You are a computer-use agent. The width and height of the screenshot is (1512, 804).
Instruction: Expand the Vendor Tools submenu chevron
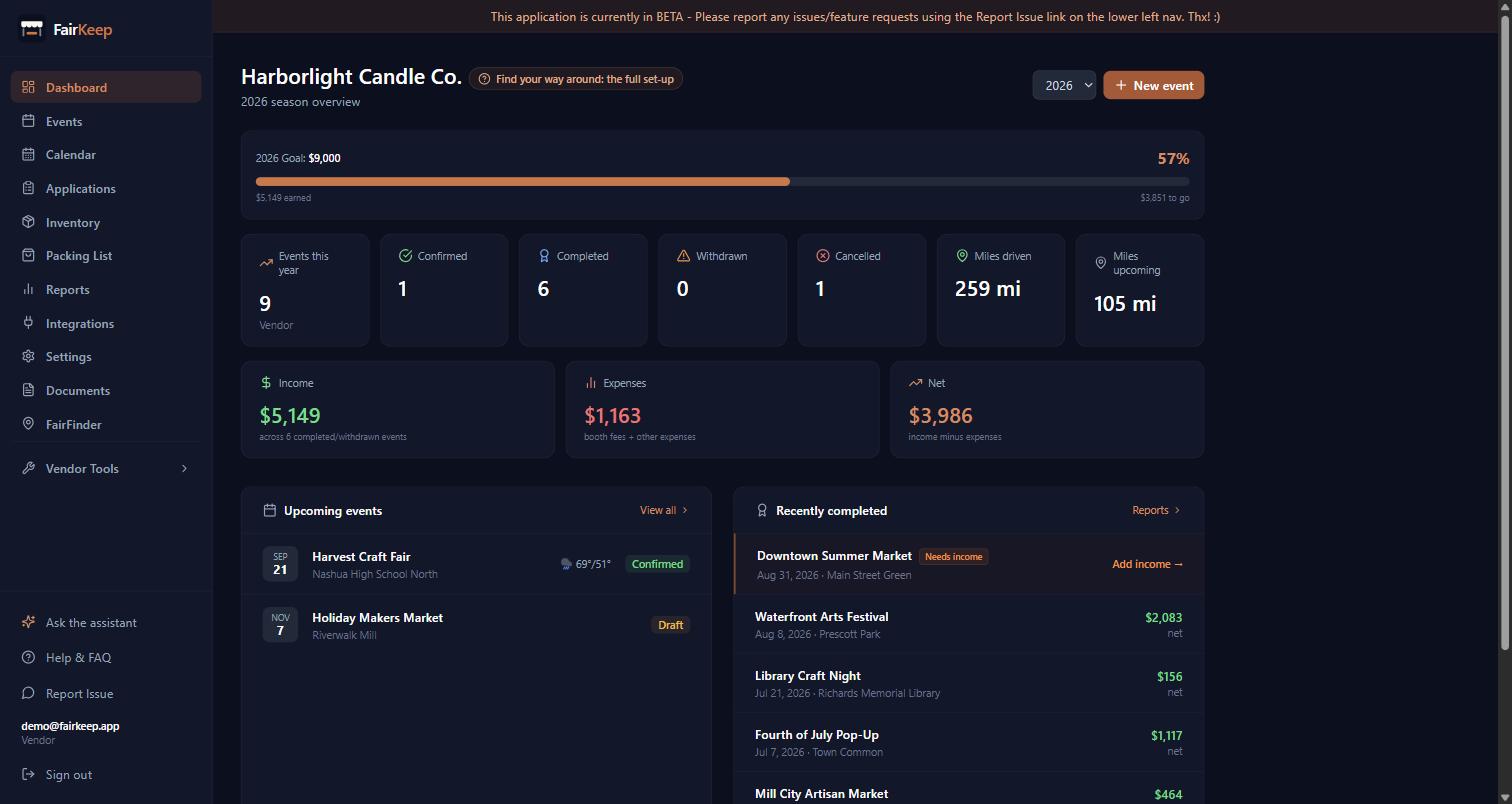[184, 468]
